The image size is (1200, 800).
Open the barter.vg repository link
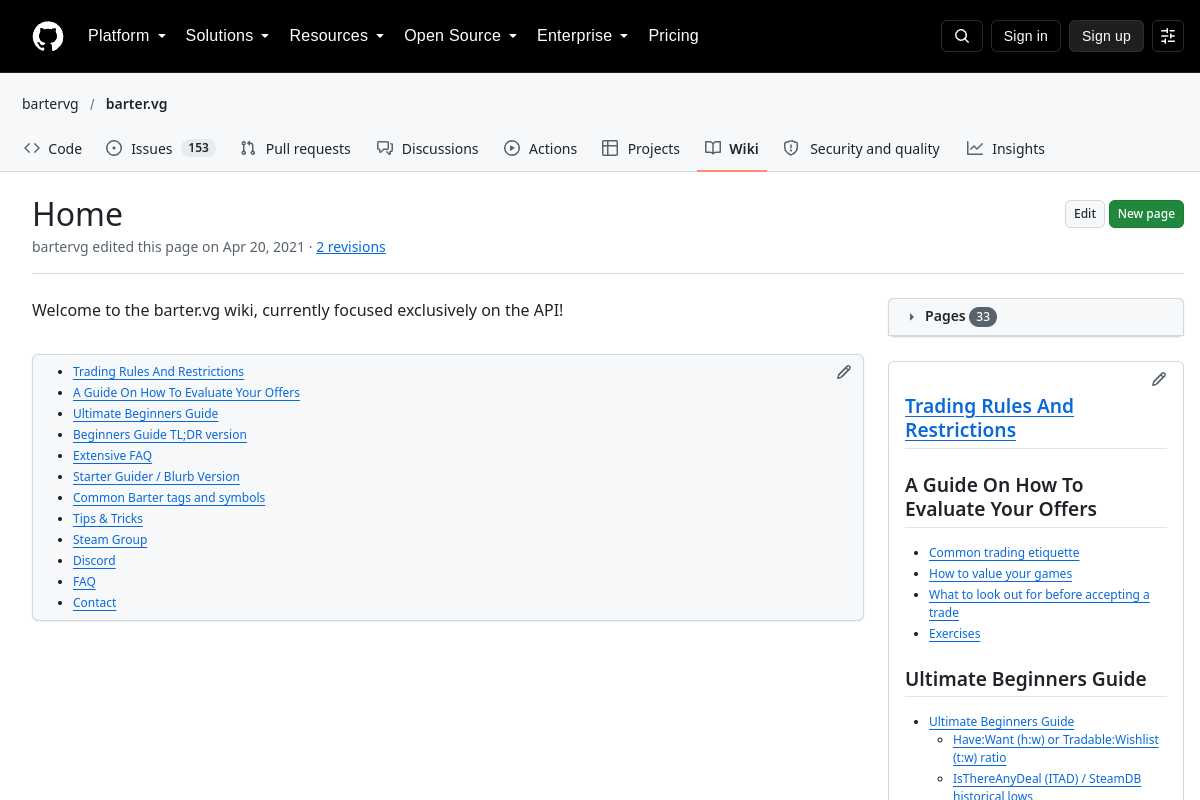[137, 104]
